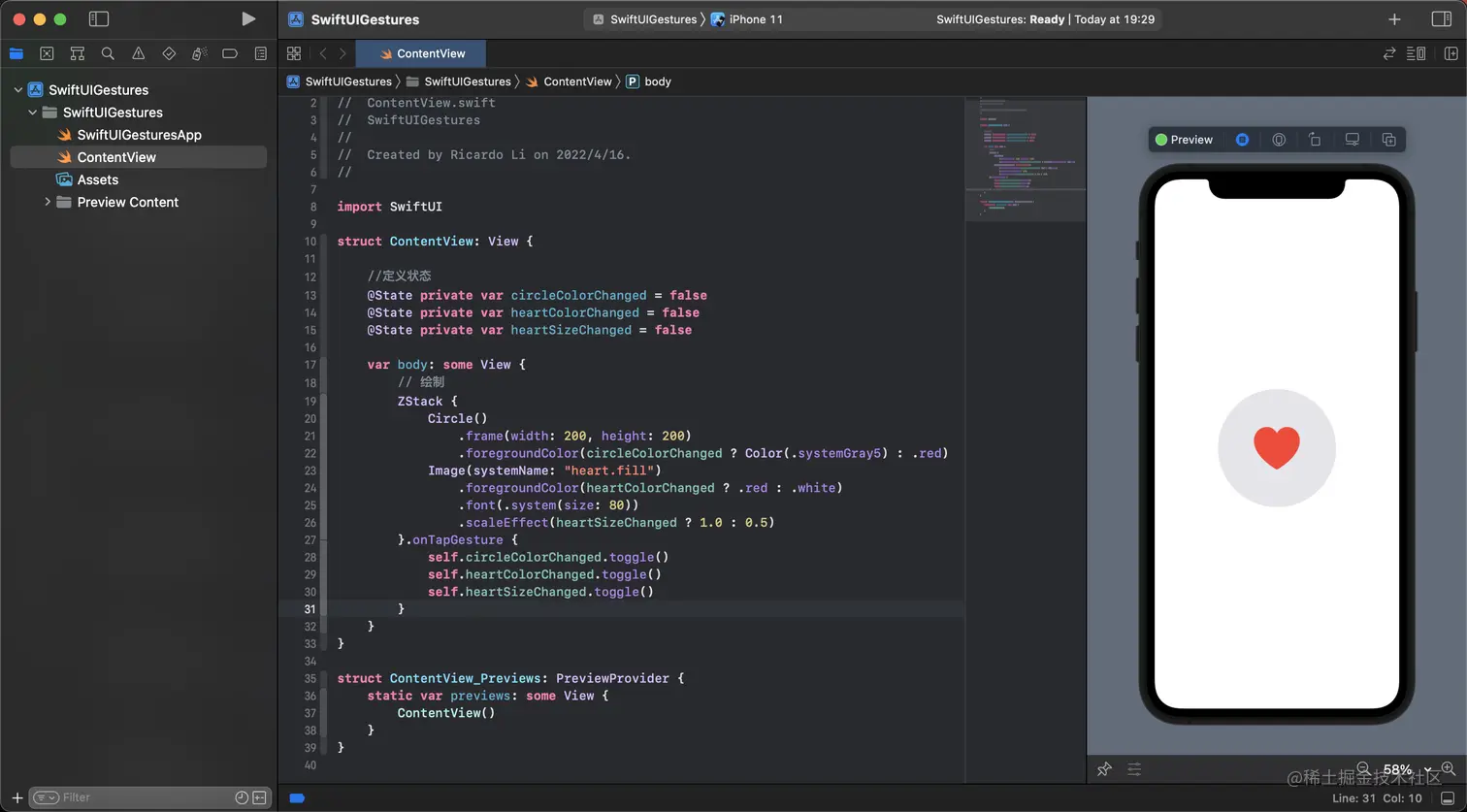Screen dimensions: 1467x812
Task: Open the 58% zoom level dropdown
Action: click(1404, 769)
